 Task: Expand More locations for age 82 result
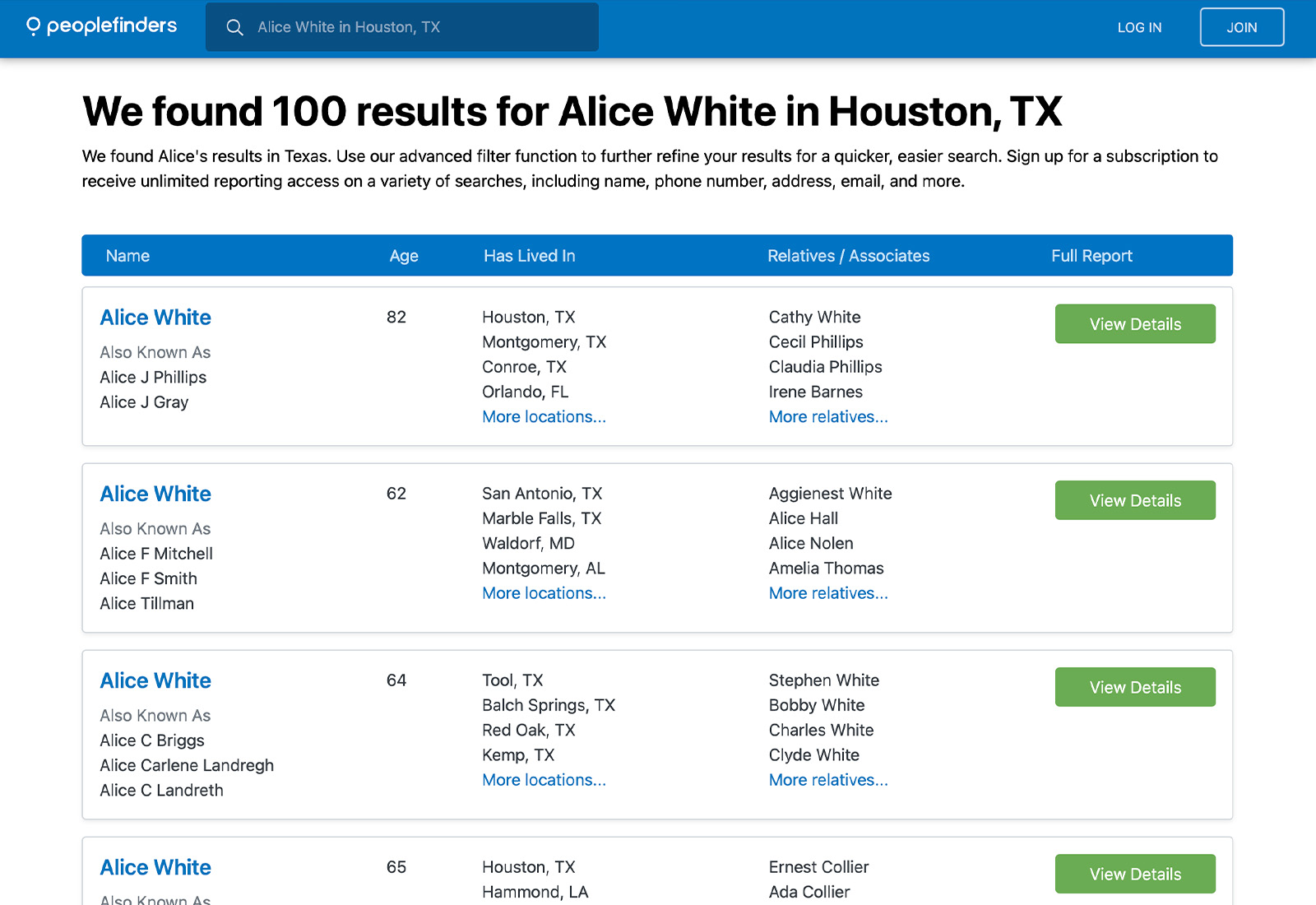pyautogui.click(x=544, y=417)
